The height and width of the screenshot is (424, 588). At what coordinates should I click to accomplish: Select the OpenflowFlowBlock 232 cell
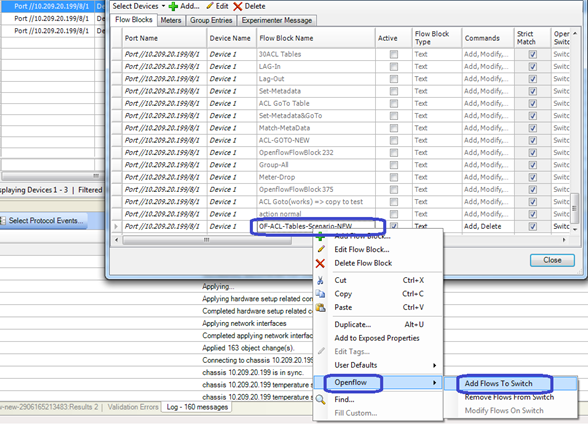coord(316,153)
